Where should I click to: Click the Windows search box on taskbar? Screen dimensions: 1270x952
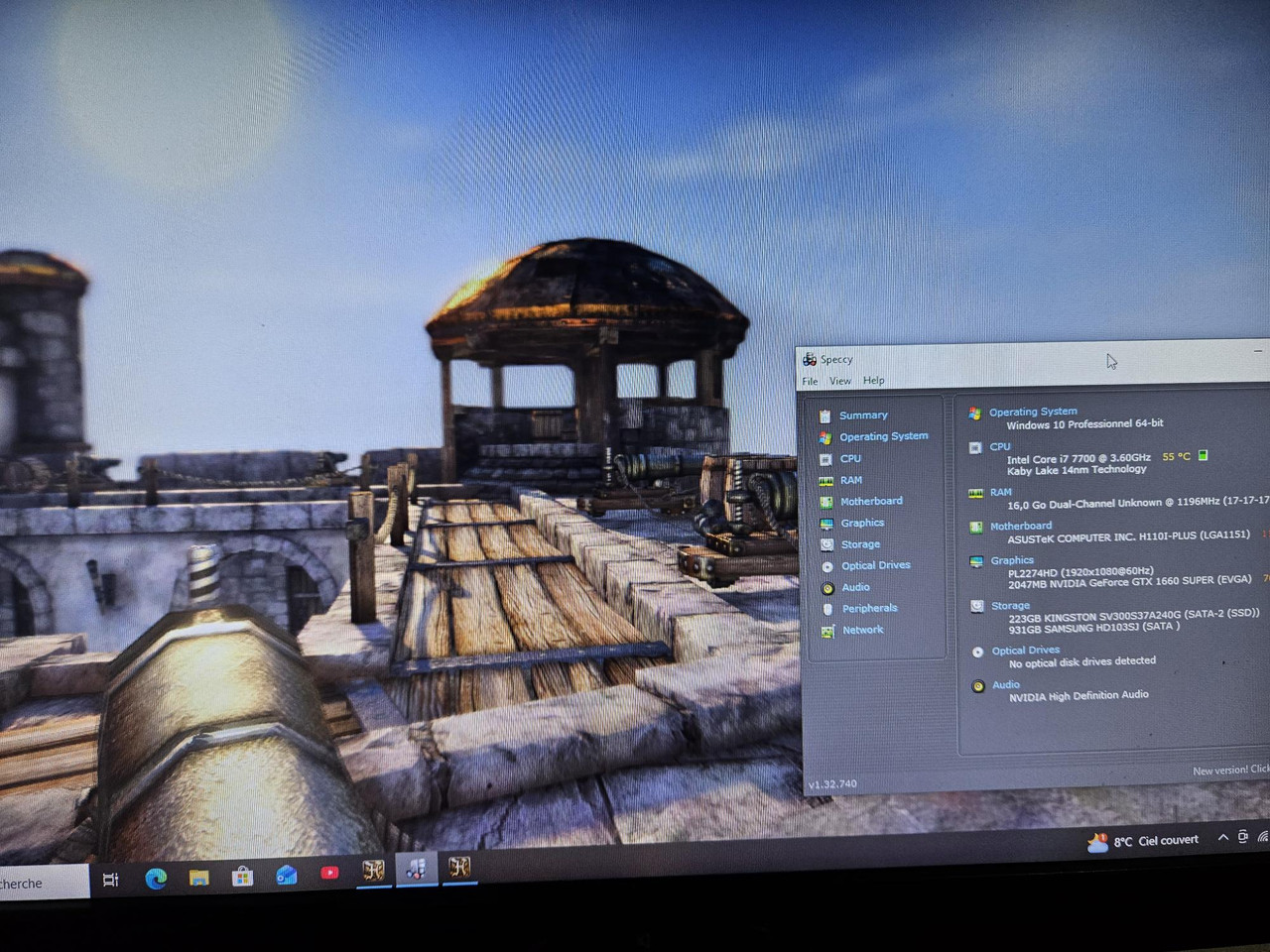(x=43, y=883)
